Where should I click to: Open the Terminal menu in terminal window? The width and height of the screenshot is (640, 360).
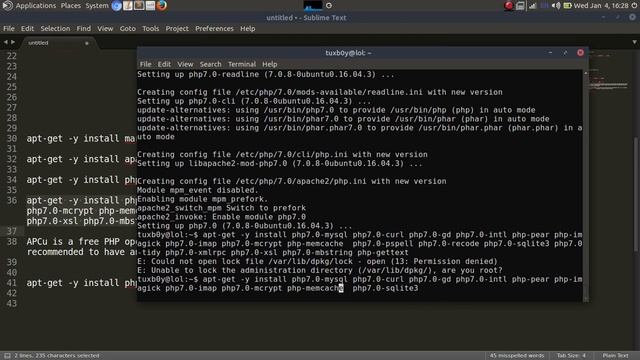(242, 64)
